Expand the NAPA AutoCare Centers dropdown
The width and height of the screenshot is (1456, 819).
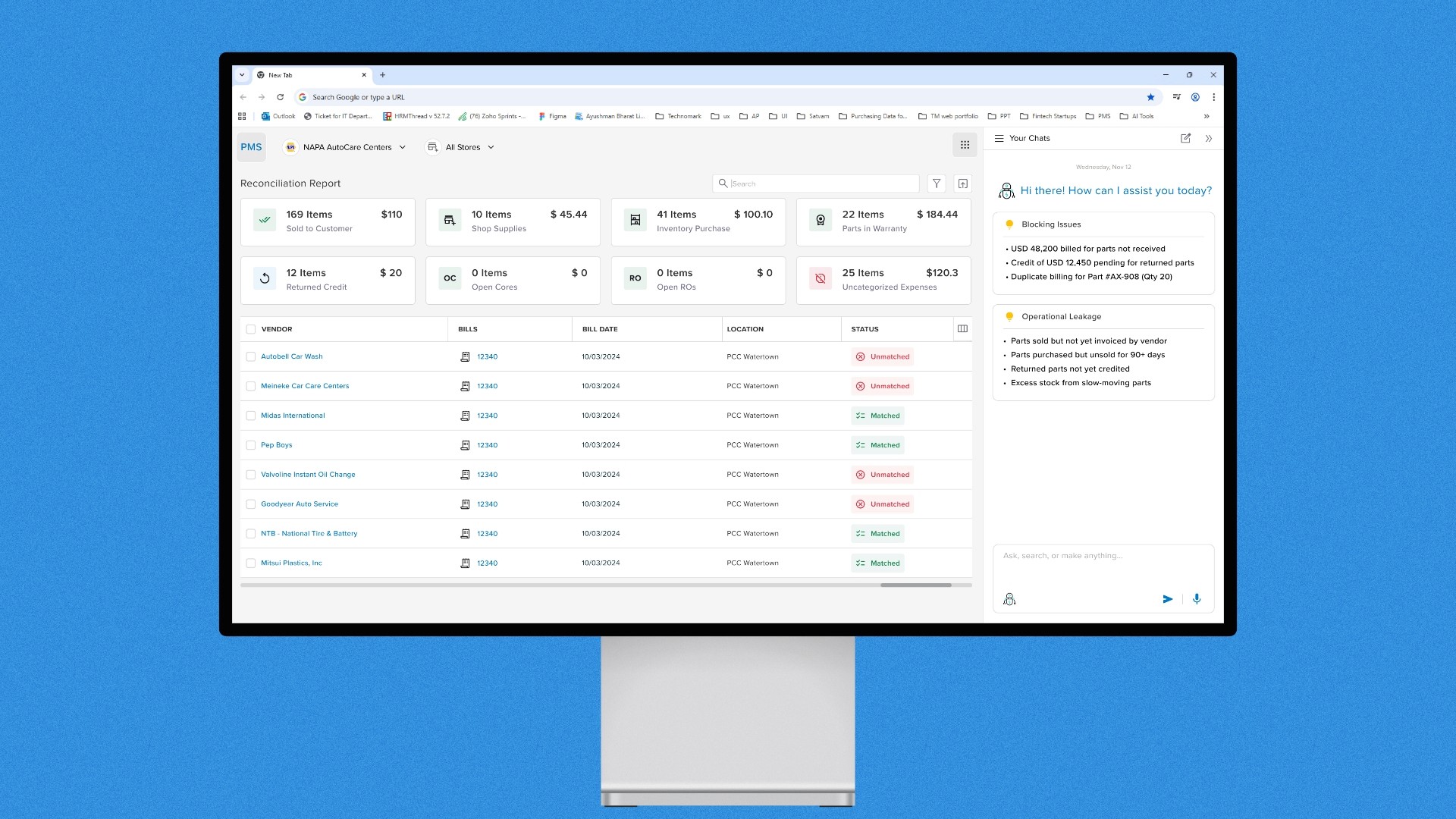[x=346, y=147]
